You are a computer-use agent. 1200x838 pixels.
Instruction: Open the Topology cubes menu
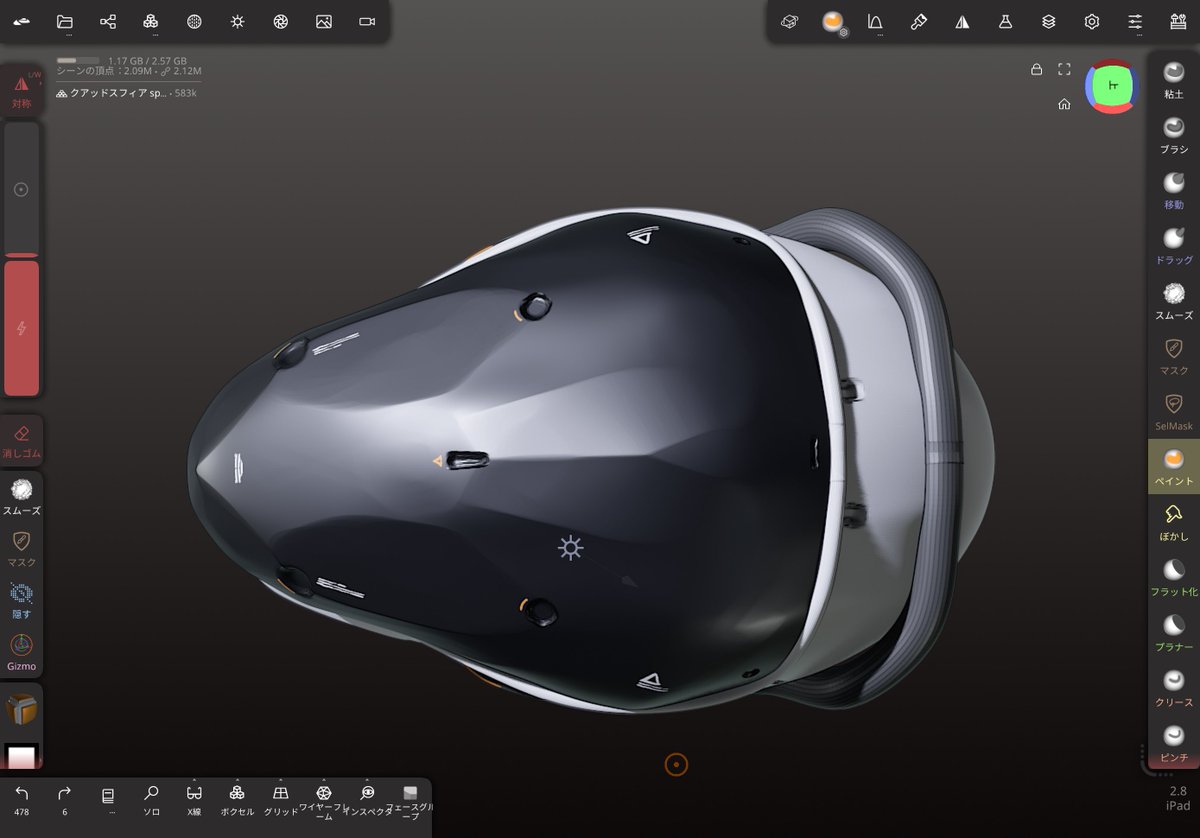coord(151,21)
